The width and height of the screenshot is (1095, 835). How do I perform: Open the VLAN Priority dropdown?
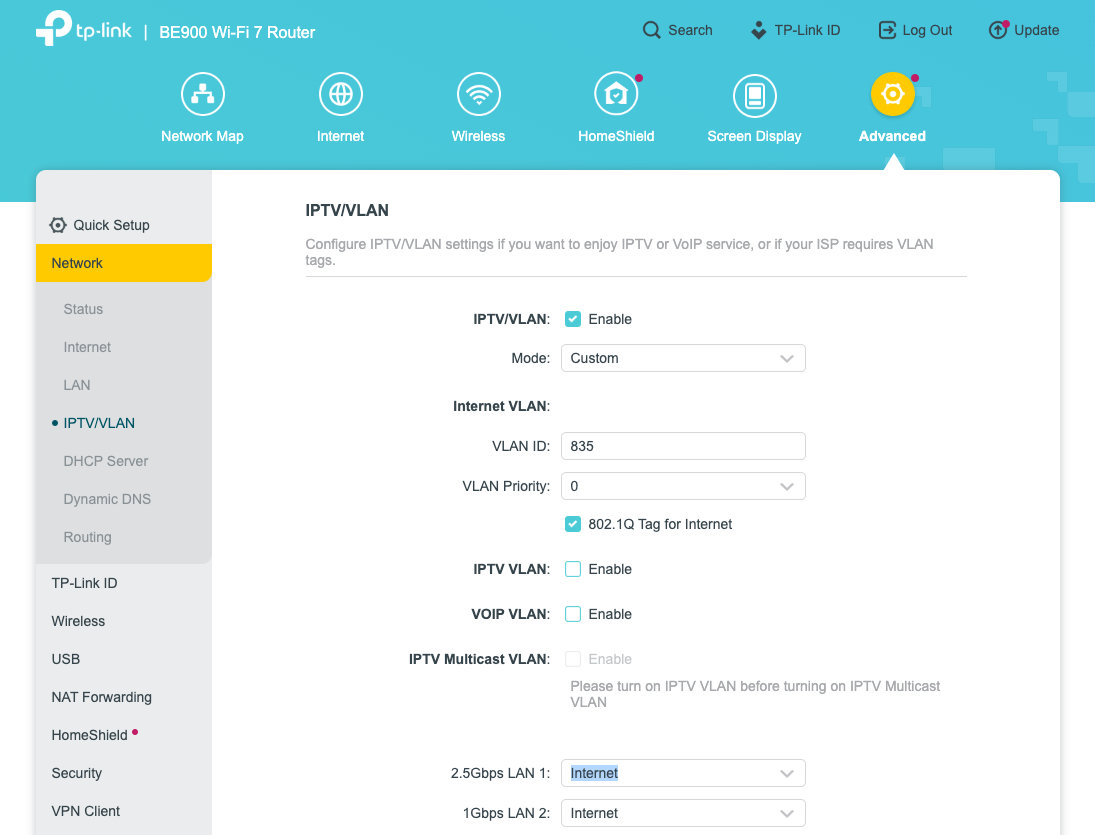683,487
